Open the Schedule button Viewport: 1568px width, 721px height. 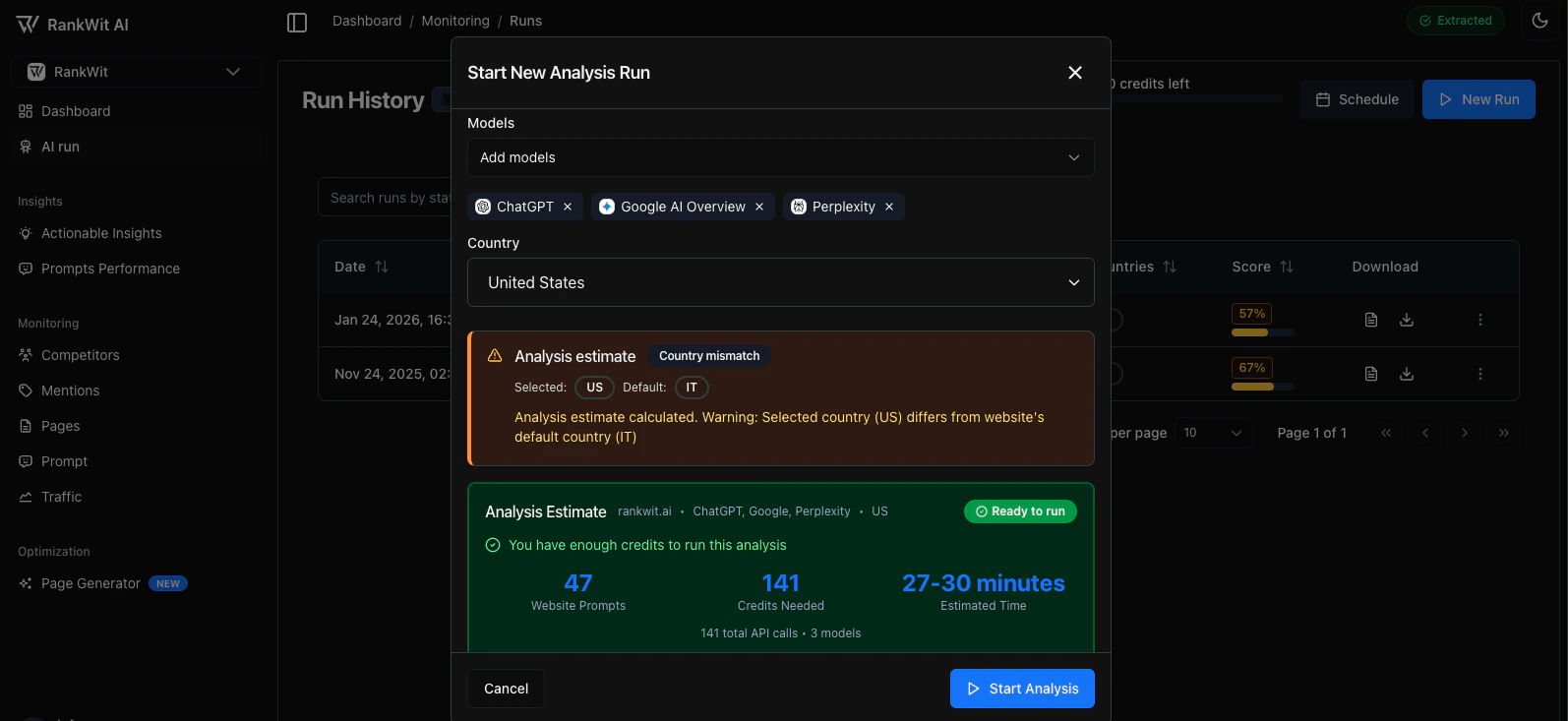pyautogui.click(x=1357, y=99)
